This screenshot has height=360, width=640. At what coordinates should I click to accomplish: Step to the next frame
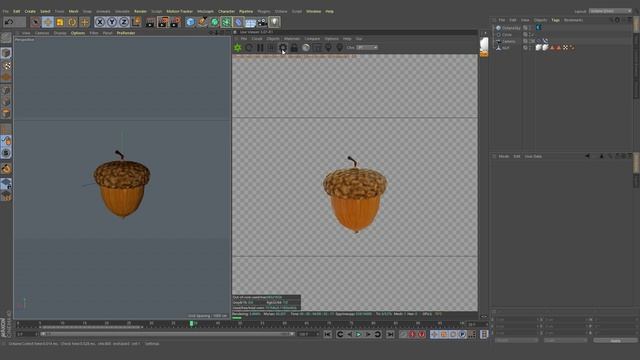point(368,334)
